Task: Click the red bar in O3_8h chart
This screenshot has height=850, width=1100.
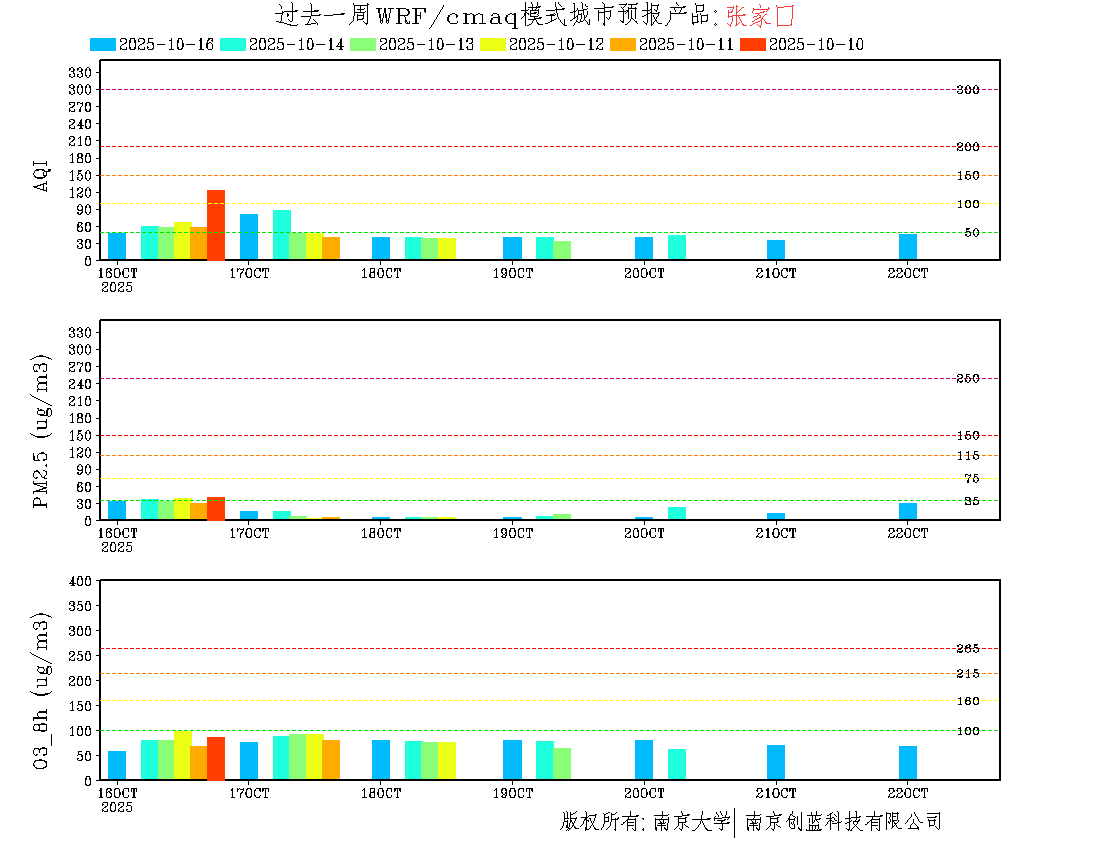Action: (216, 759)
